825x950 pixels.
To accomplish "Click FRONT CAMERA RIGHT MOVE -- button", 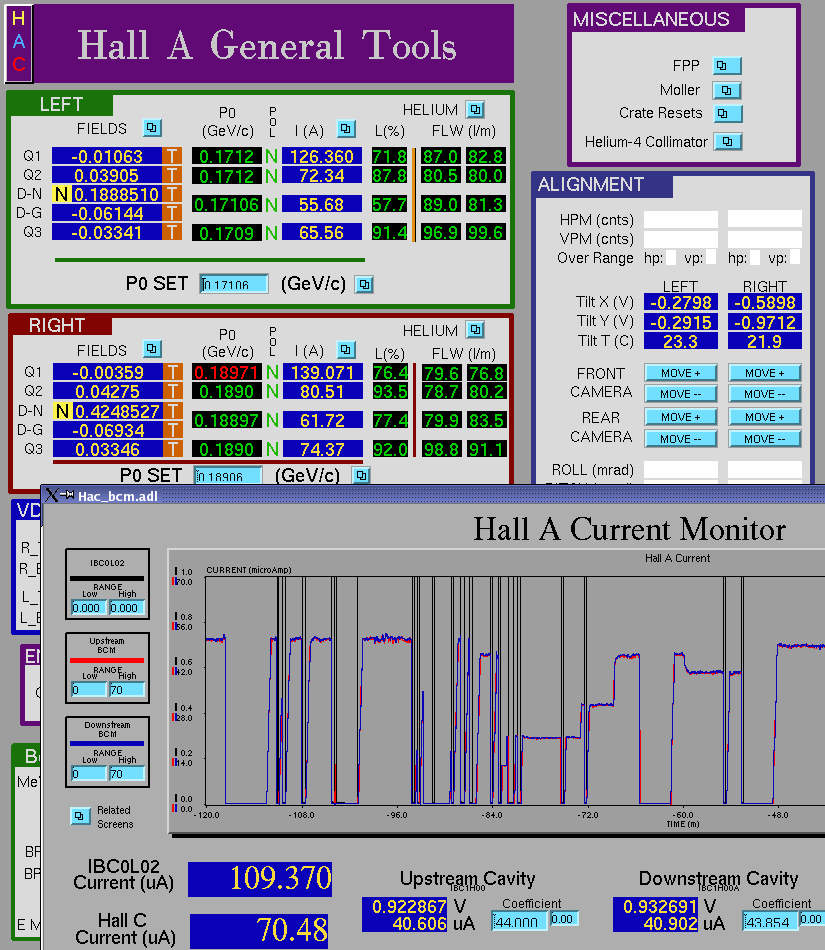I will tap(764, 394).
